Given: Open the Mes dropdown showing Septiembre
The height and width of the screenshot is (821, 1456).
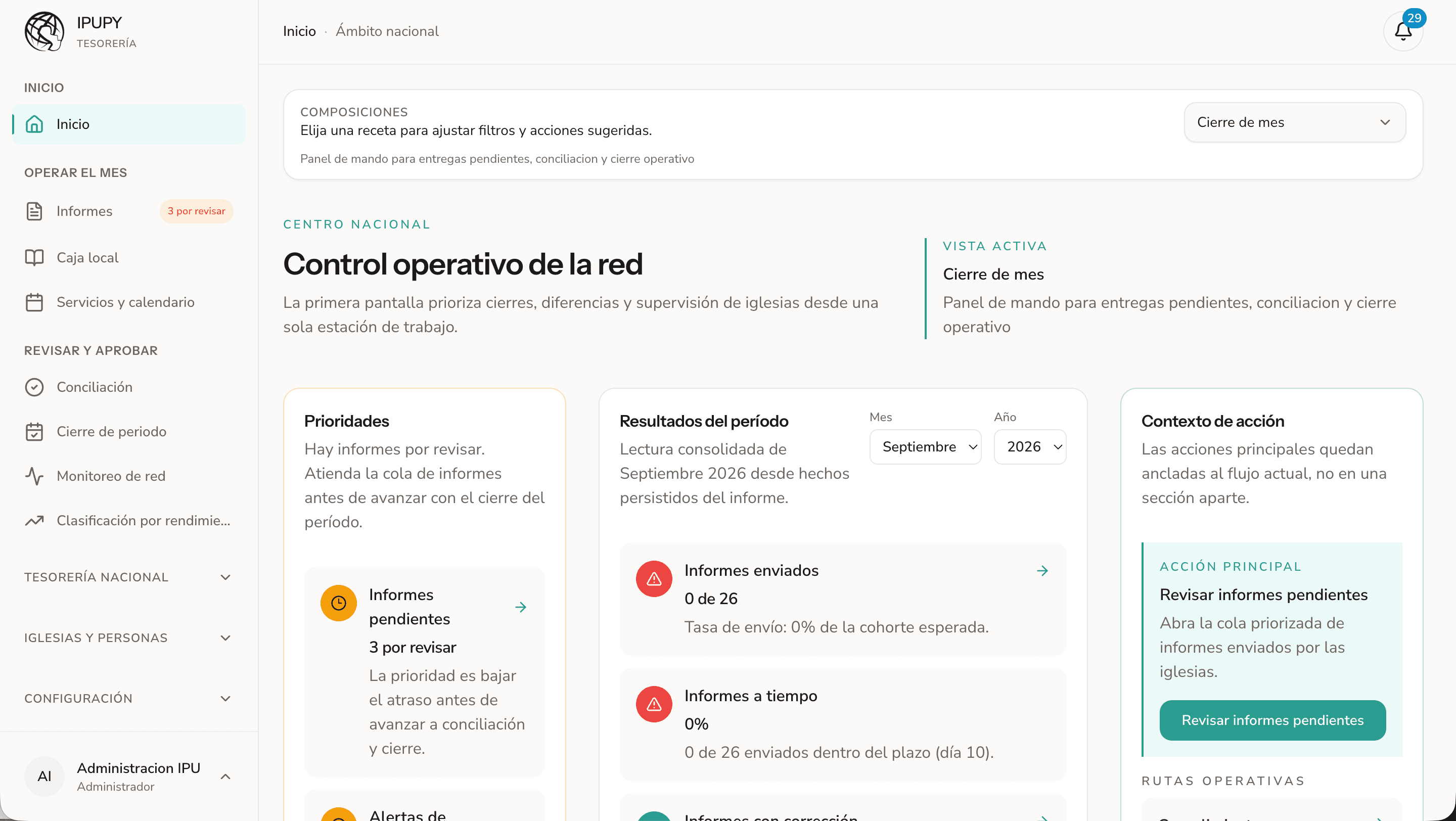Looking at the screenshot, I should point(925,447).
